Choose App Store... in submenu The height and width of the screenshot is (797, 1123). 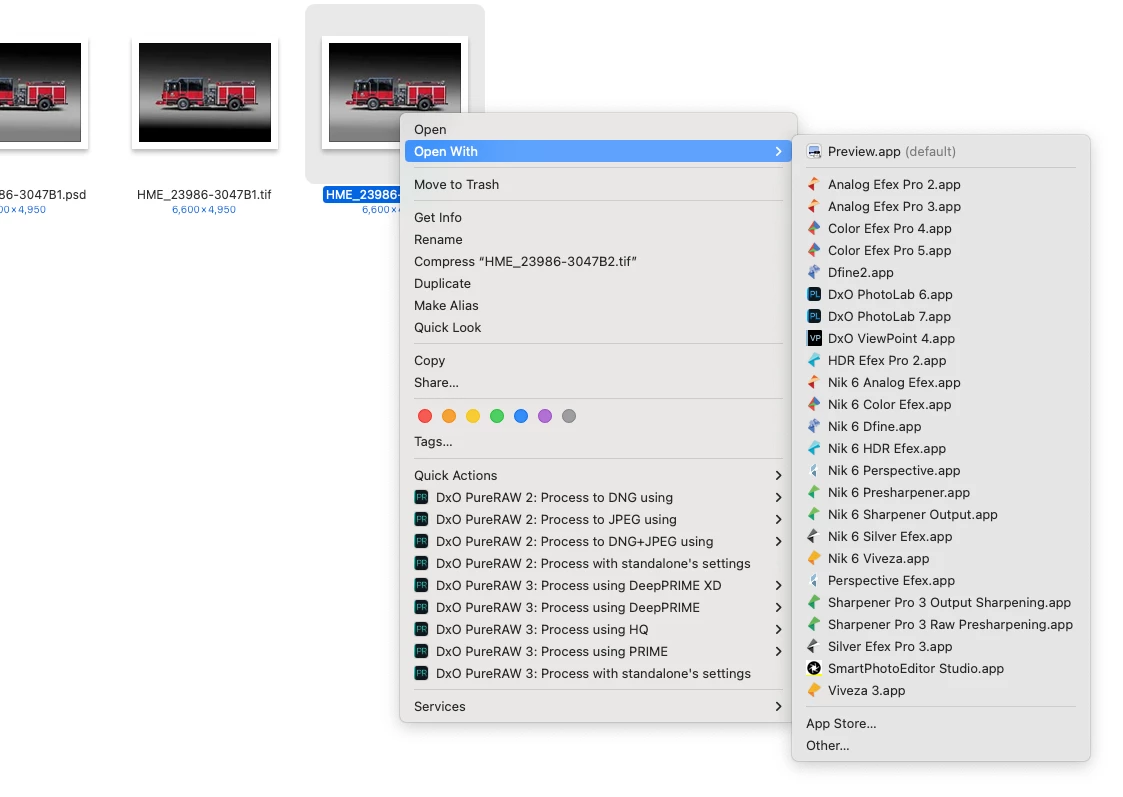coord(940,723)
